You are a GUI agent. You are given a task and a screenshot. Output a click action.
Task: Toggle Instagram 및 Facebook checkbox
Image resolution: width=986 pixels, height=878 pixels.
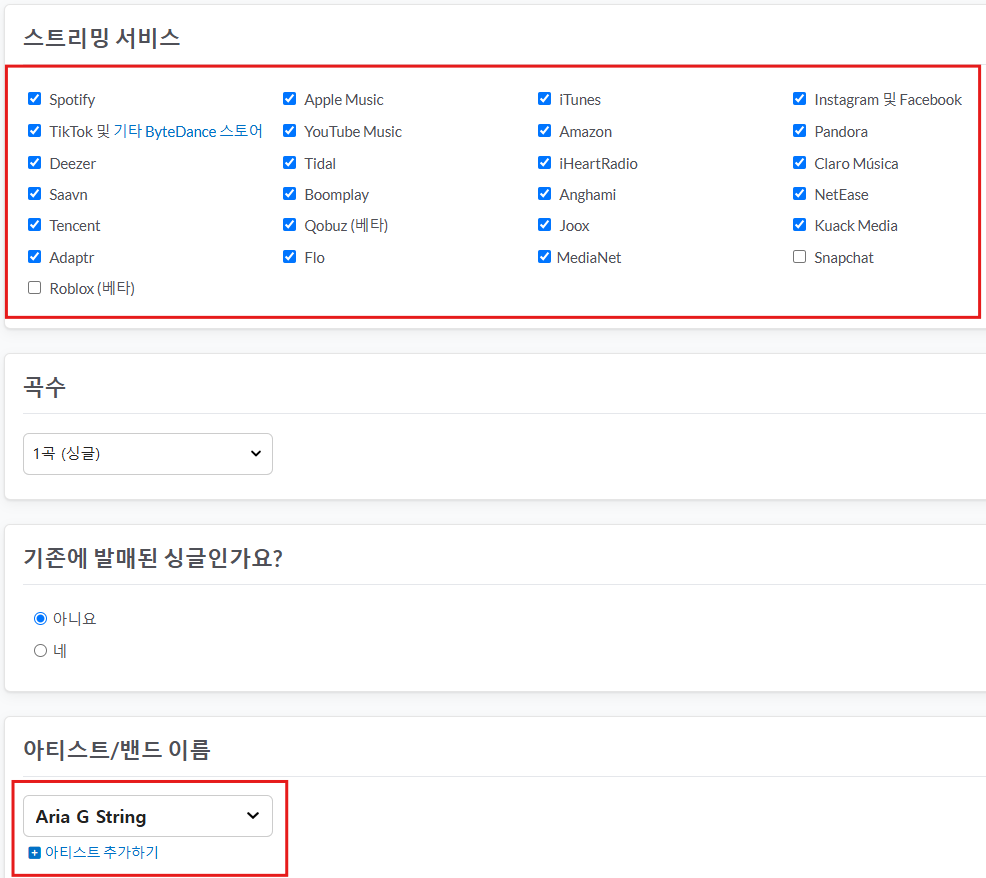pyautogui.click(x=799, y=99)
